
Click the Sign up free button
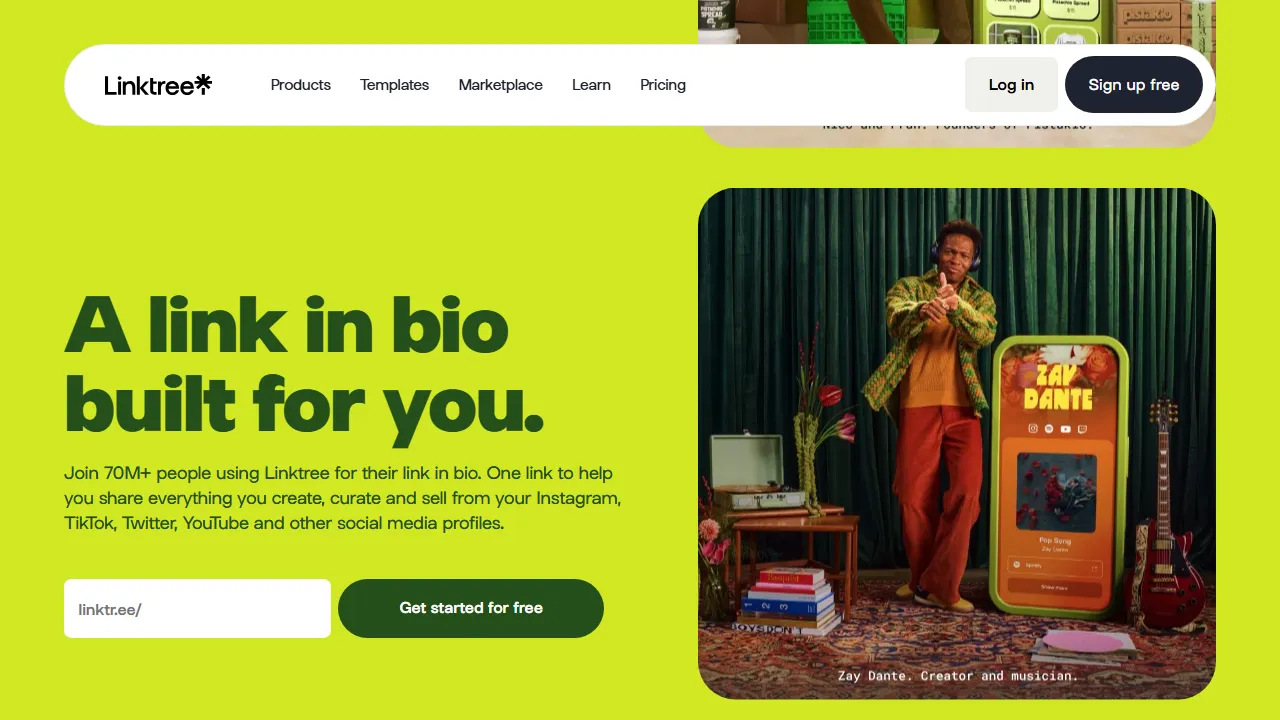tap(1134, 85)
